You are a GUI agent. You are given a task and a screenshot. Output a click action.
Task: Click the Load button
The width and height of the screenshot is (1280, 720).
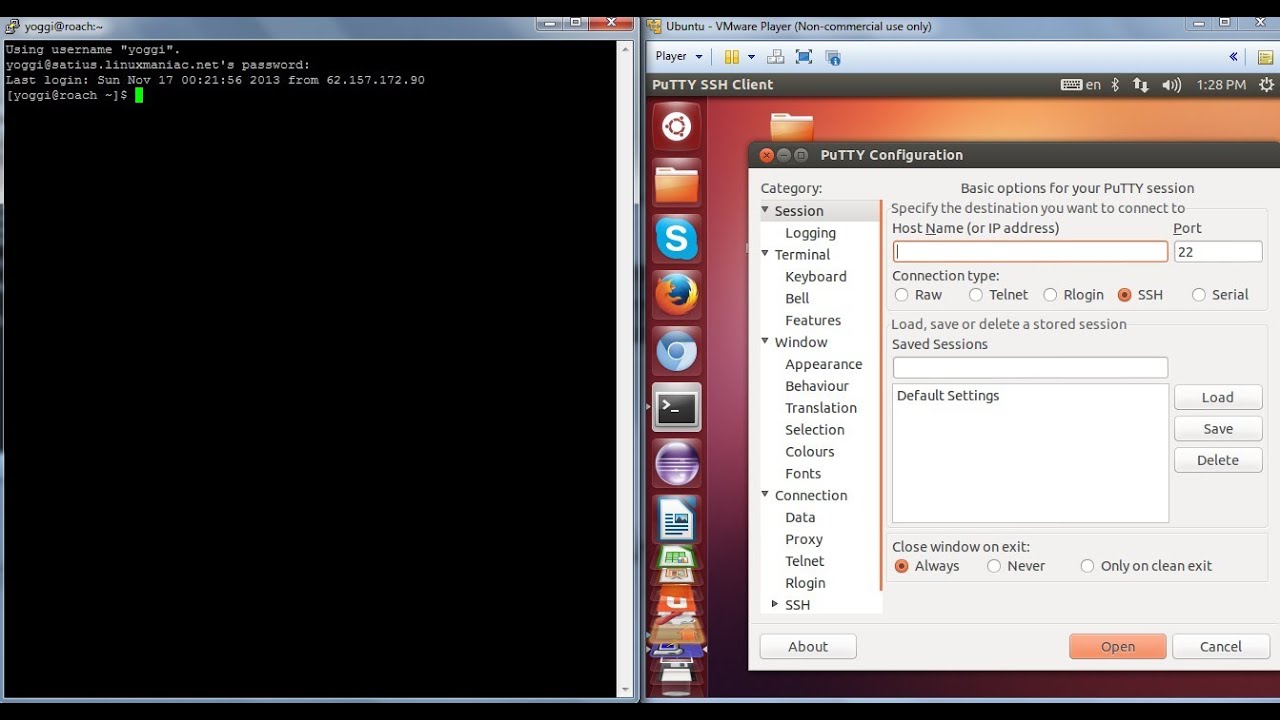point(1218,397)
